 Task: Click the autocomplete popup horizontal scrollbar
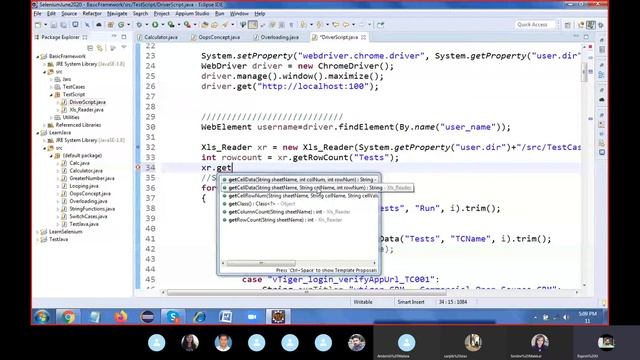[261, 263]
